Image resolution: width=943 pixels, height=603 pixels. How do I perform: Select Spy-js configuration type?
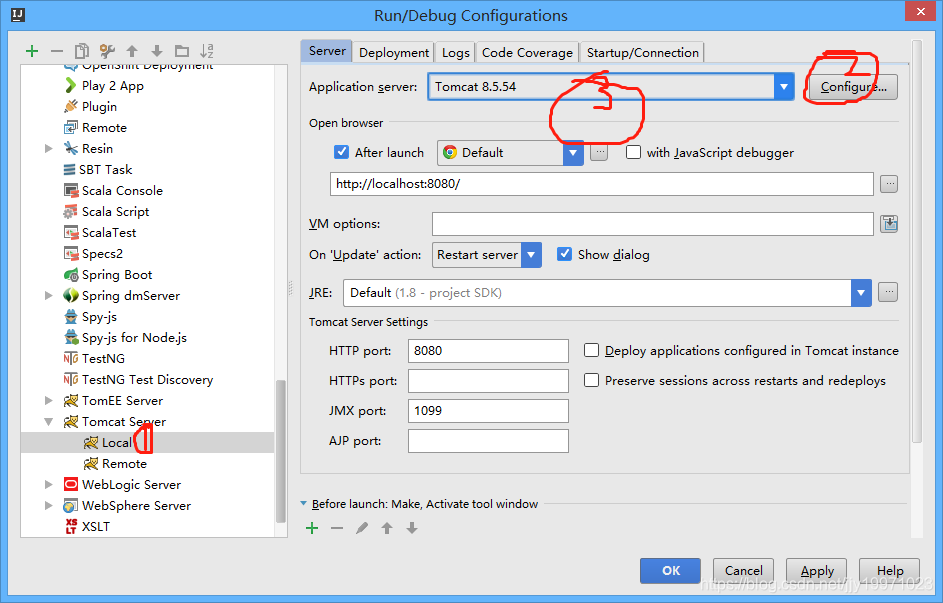click(99, 317)
